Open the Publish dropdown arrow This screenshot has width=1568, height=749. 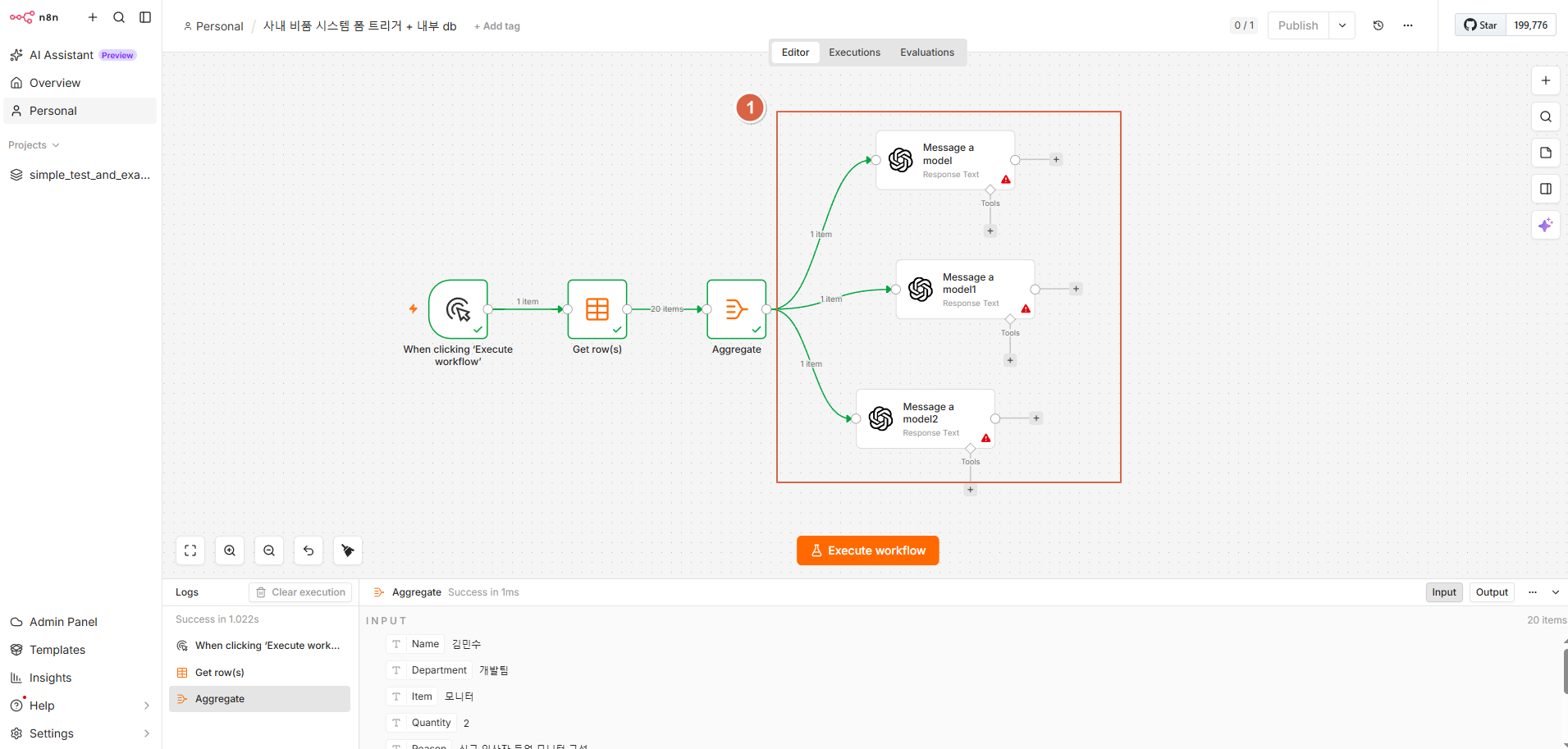(x=1342, y=25)
